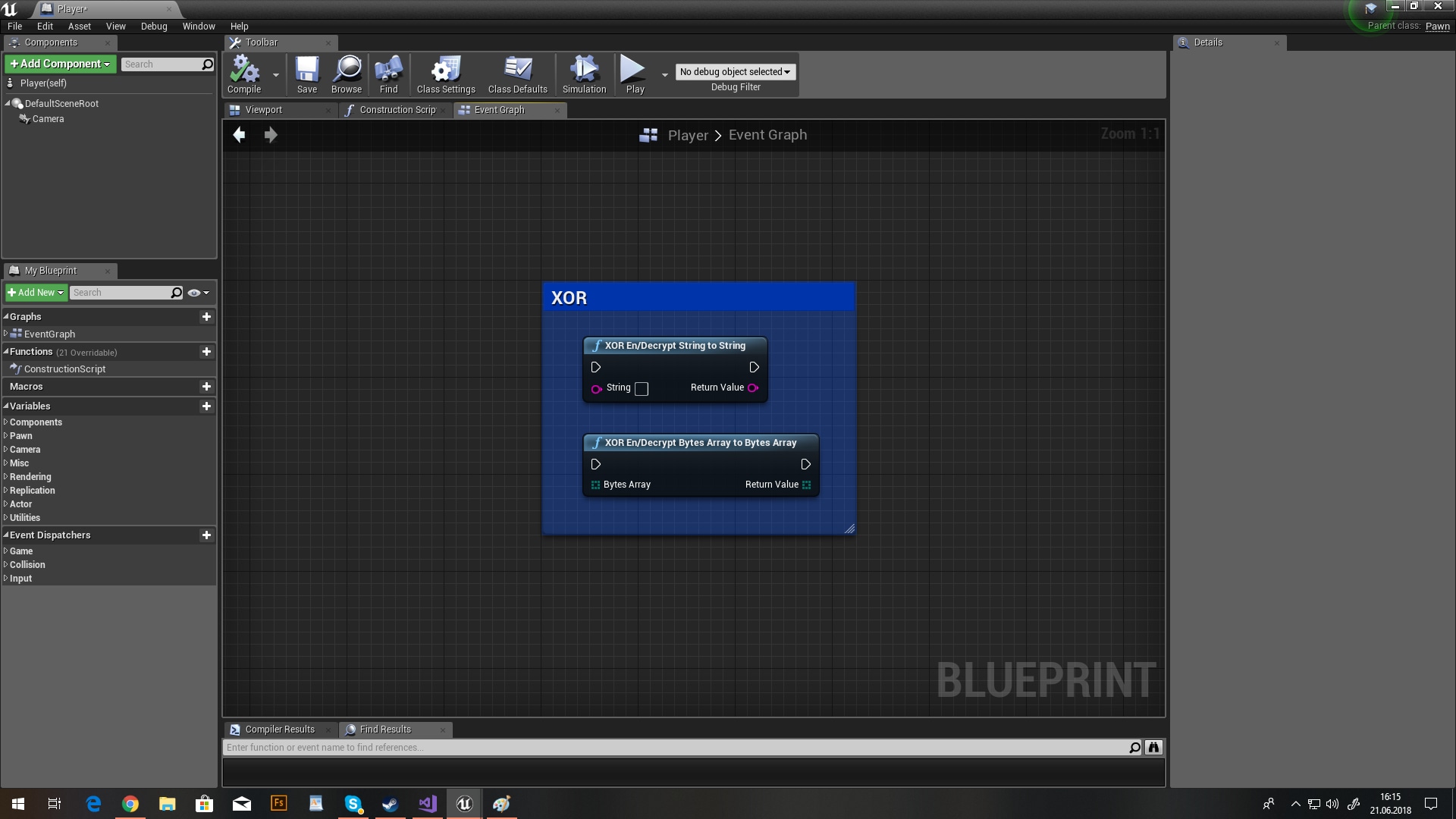Click the eye visibility icon in My Blueprint
Screen dimensions: 1456x819
pyautogui.click(x=194, y=293)
